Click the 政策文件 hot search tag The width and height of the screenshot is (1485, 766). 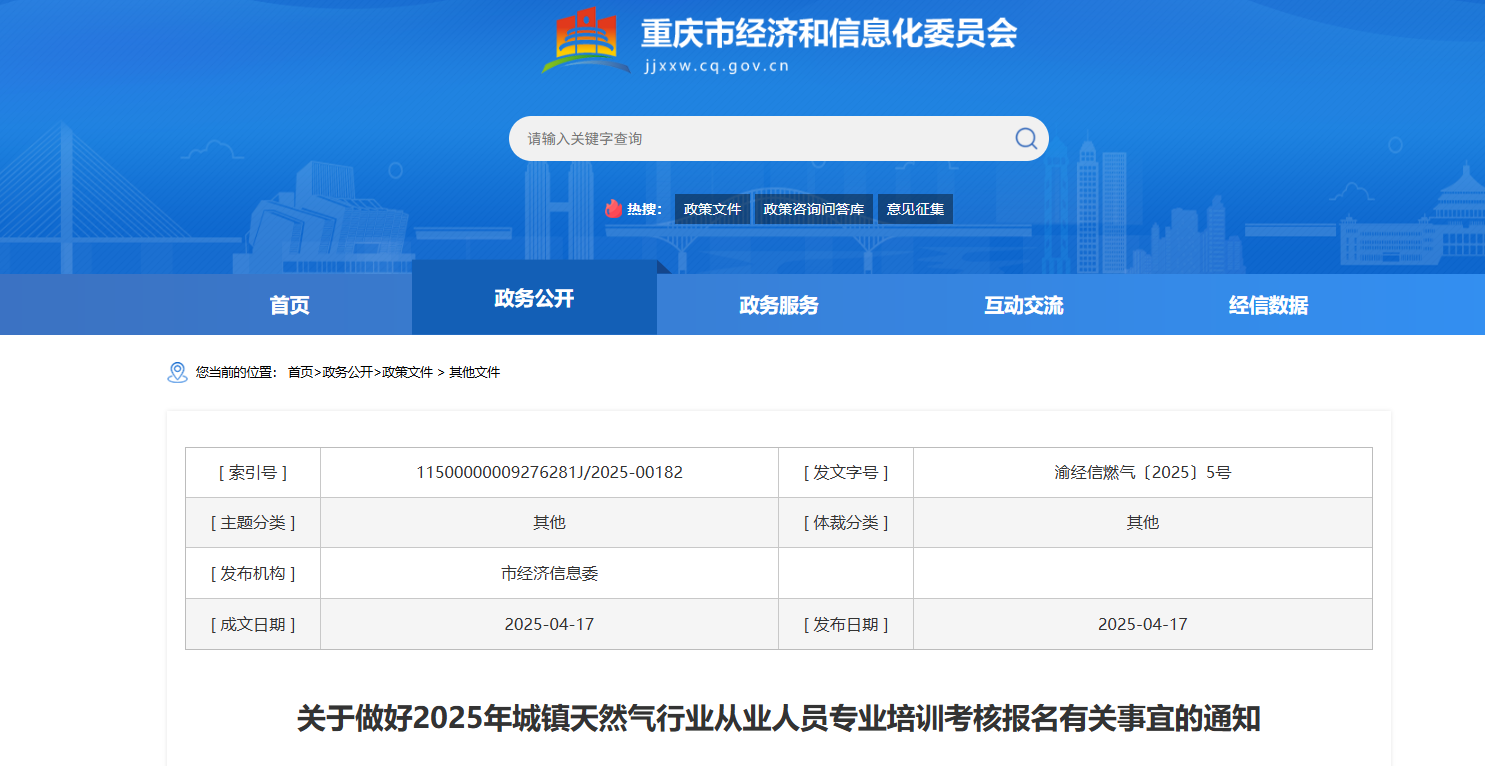(712, 209)
